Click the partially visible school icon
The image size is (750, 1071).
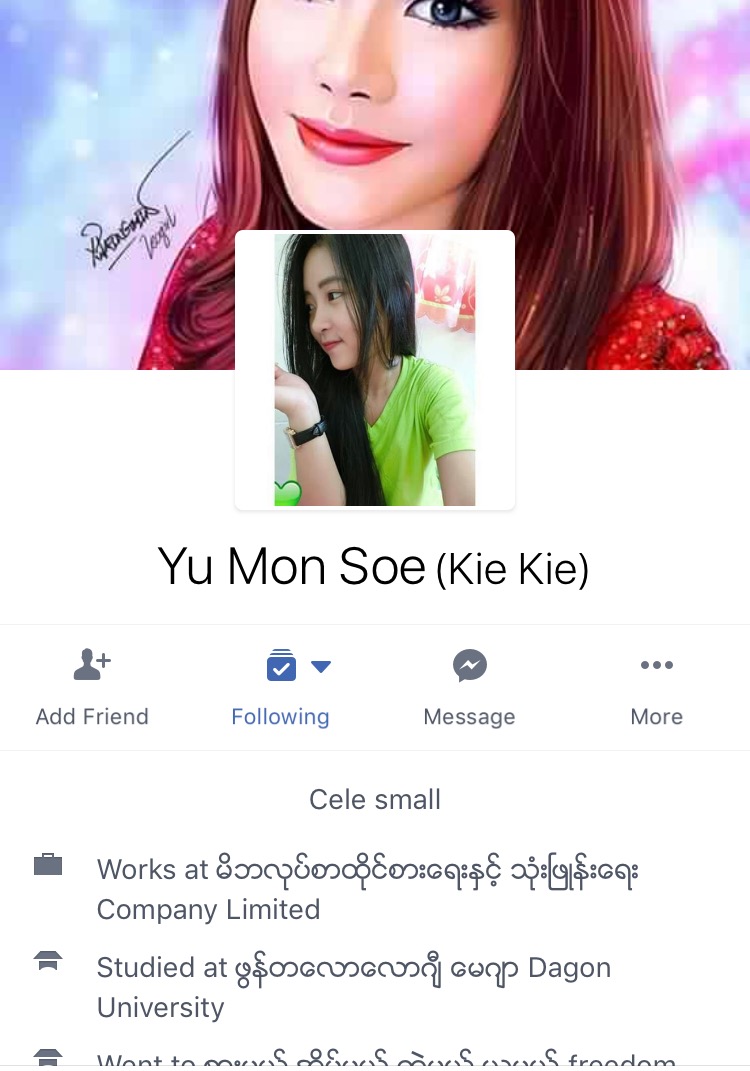click(48, 1058)
